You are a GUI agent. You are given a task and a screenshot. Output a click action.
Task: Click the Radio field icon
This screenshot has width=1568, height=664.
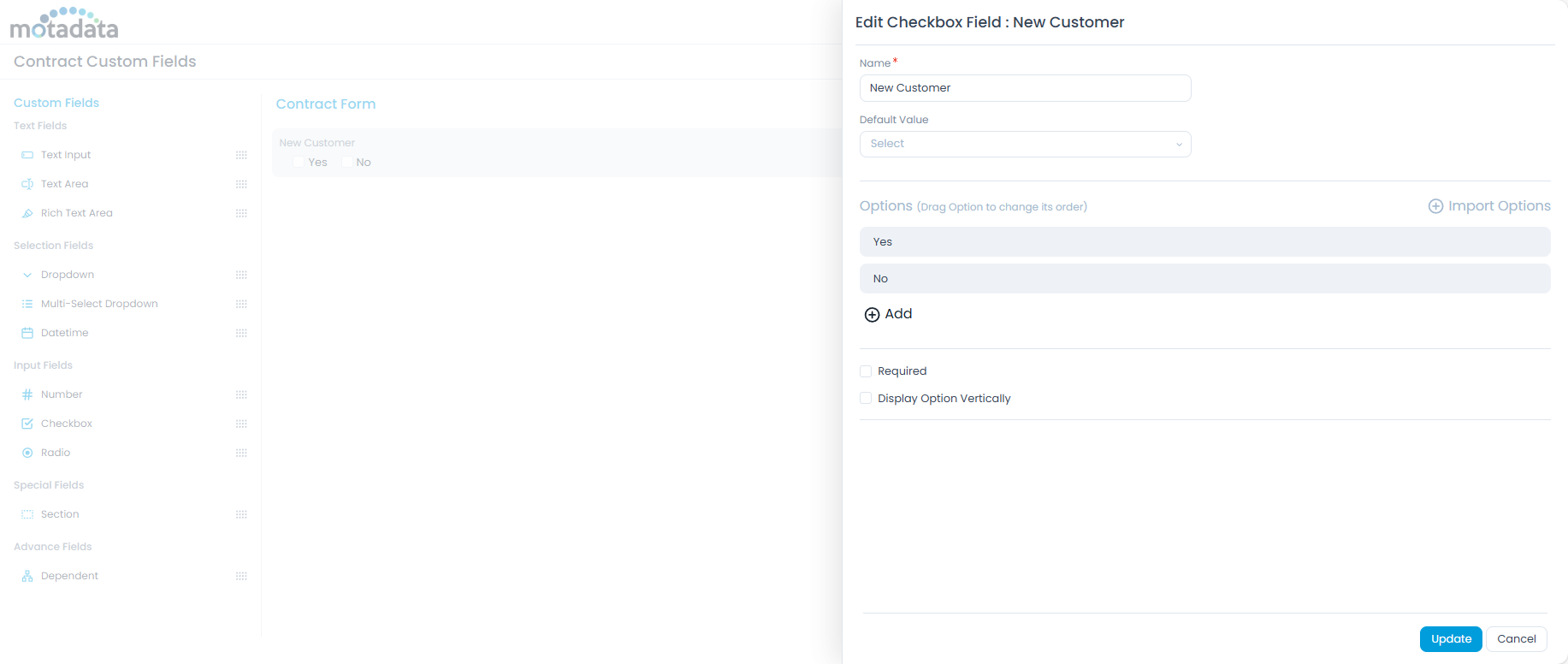[x=27, y=453]
